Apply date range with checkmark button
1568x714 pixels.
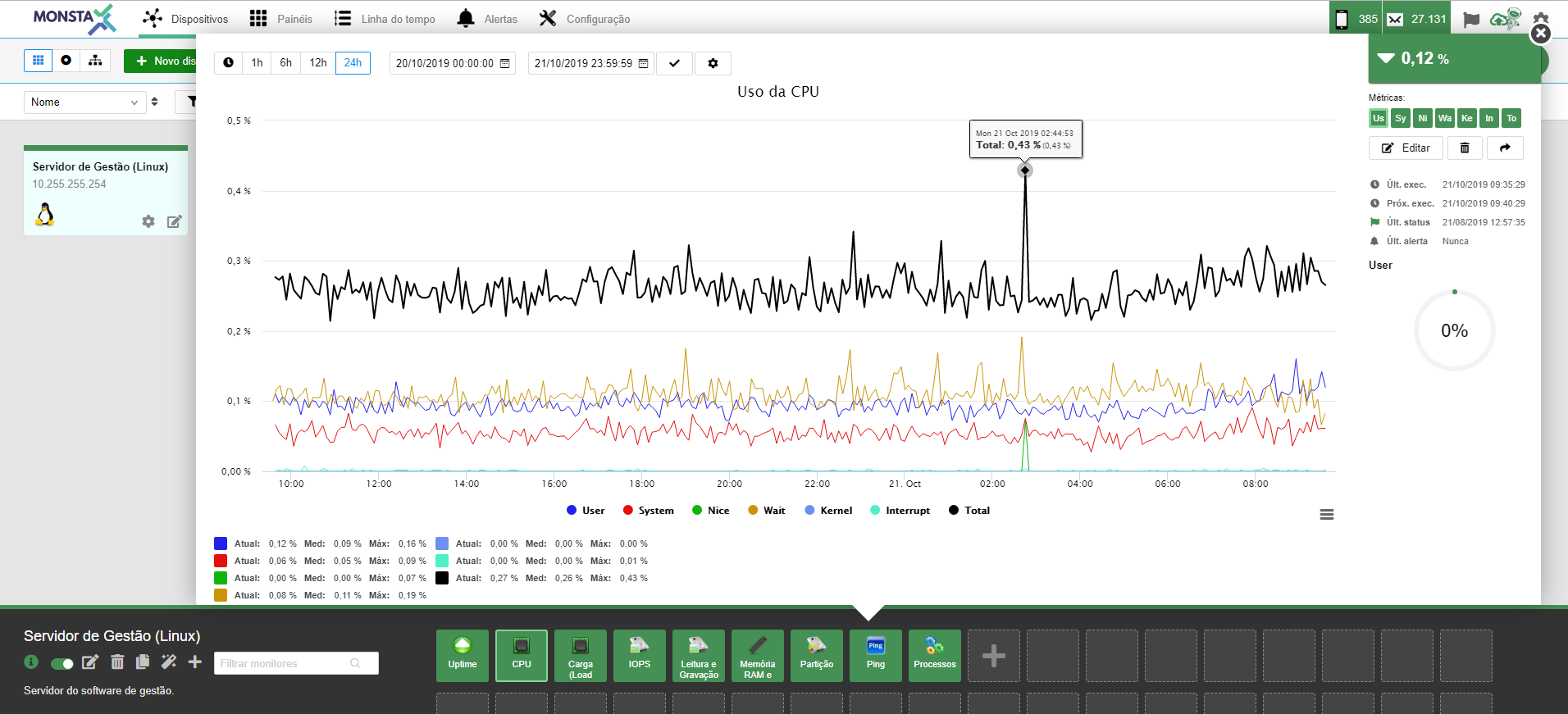click(674, 63)
